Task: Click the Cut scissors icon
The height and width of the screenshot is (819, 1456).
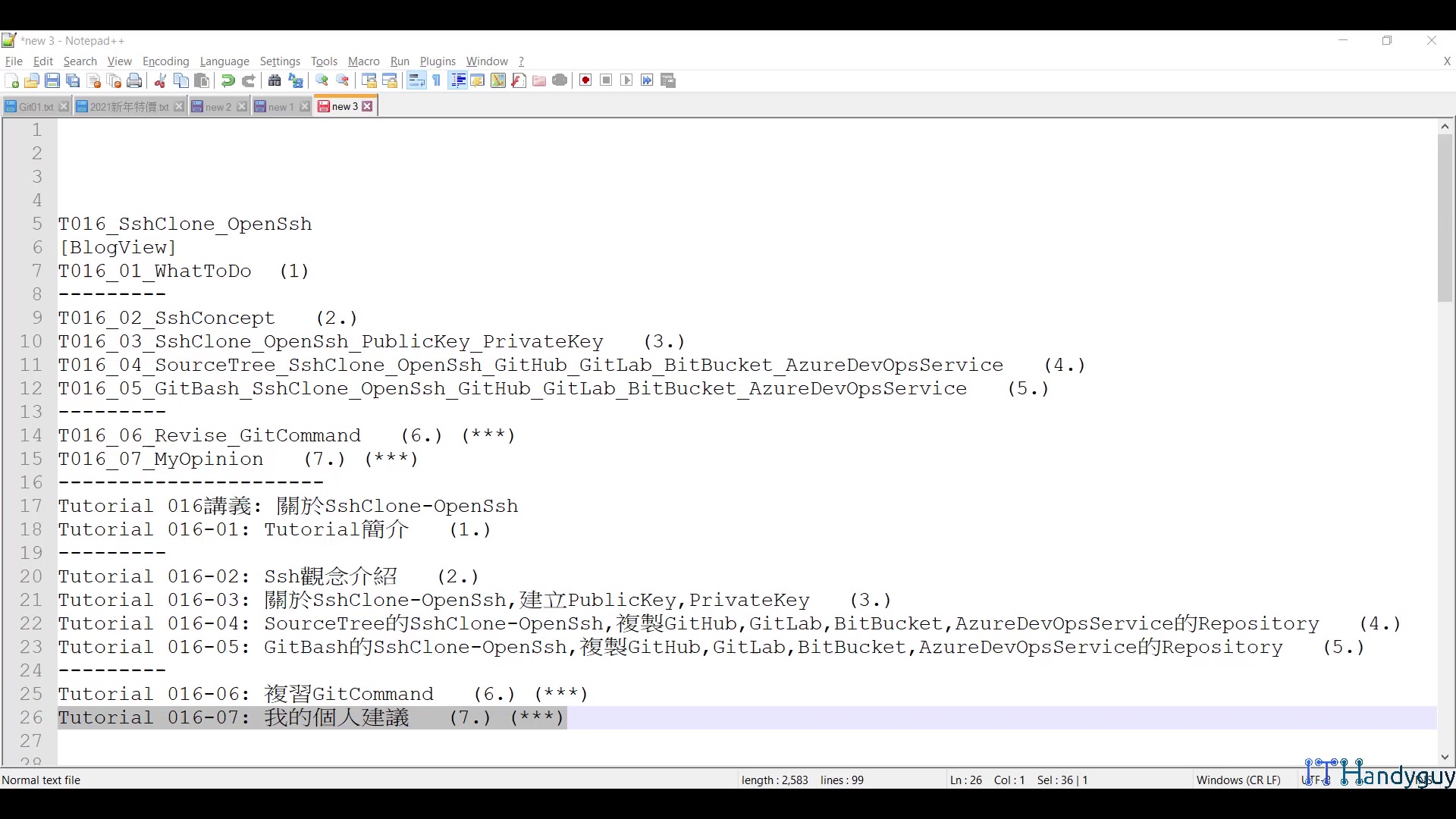Action: [x=160, y=80]
